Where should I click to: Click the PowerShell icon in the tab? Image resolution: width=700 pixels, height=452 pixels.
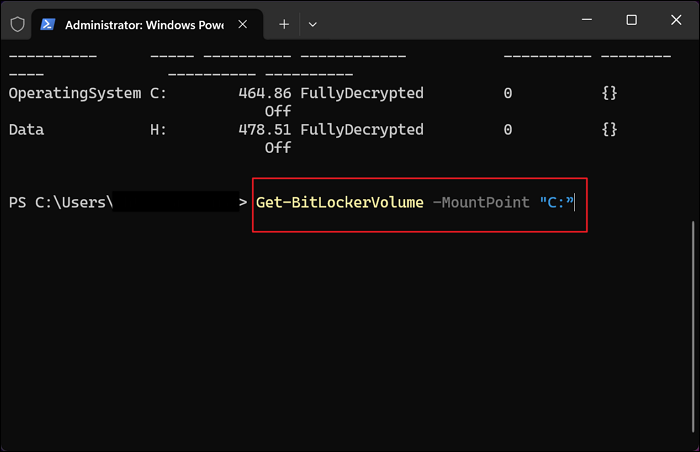[x=48, y=22]
